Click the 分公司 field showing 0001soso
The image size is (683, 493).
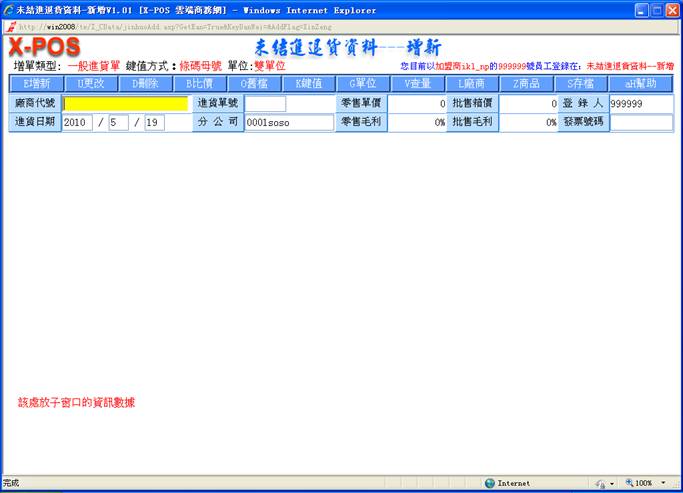[289, 122]
